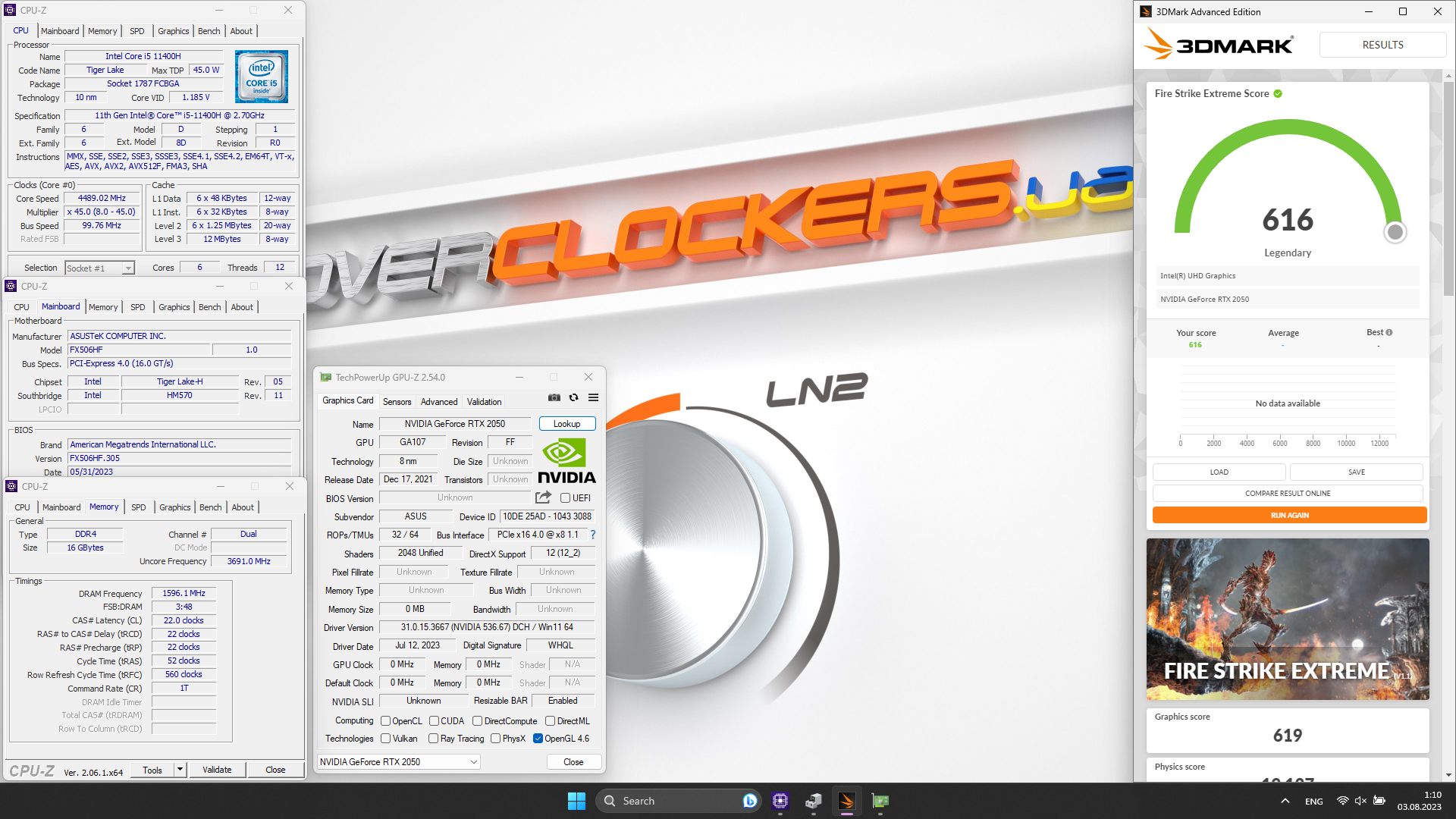This screenshot has height=819, width=1456.
Task: Click the RUN AGAIN button in 3DMark
Action: click(x=1289, y=515)
